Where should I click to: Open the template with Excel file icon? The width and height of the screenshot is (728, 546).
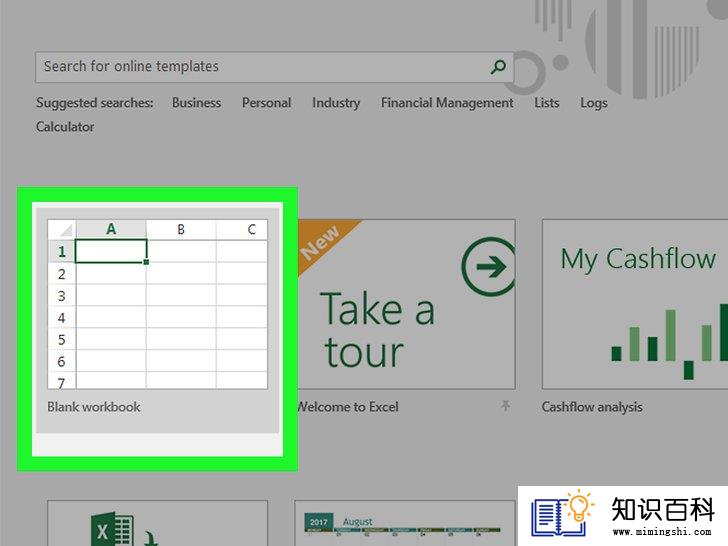[x=157, y=523]
